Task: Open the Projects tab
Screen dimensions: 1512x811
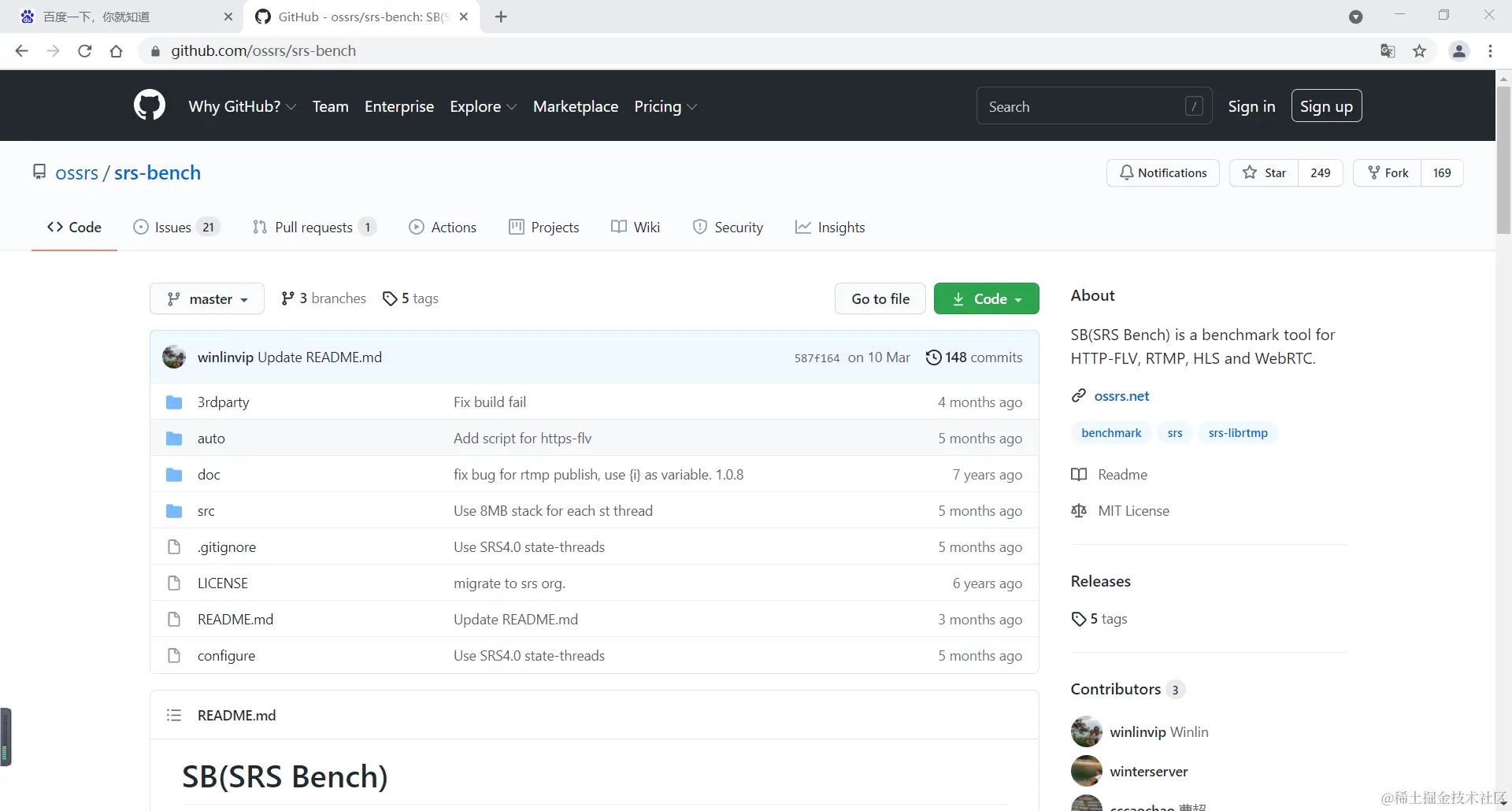Action: [544, 227]
